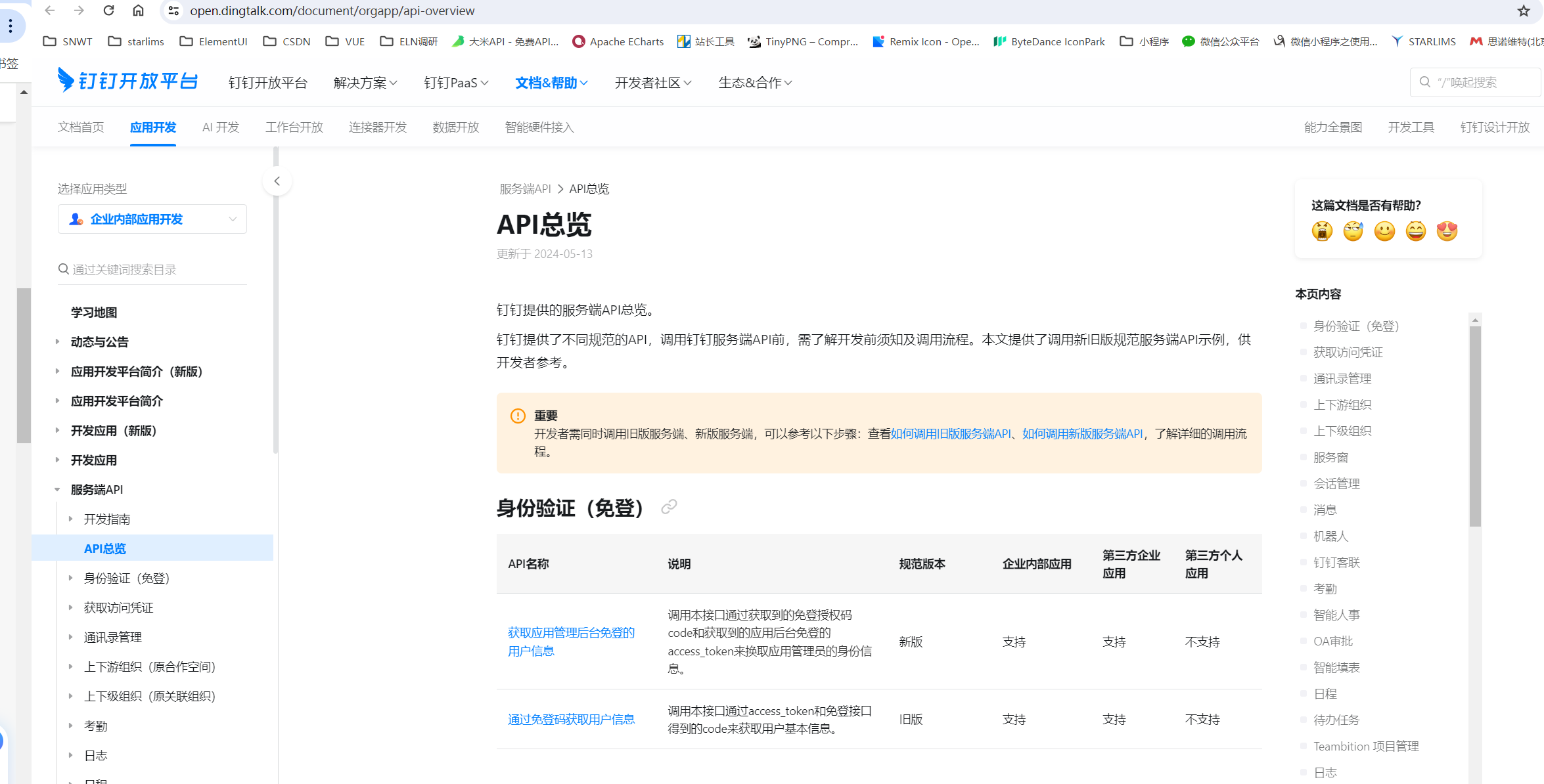Open the 解决方案 dropdown menu
Screen dimensions: 1544x784
pos(365,83)
